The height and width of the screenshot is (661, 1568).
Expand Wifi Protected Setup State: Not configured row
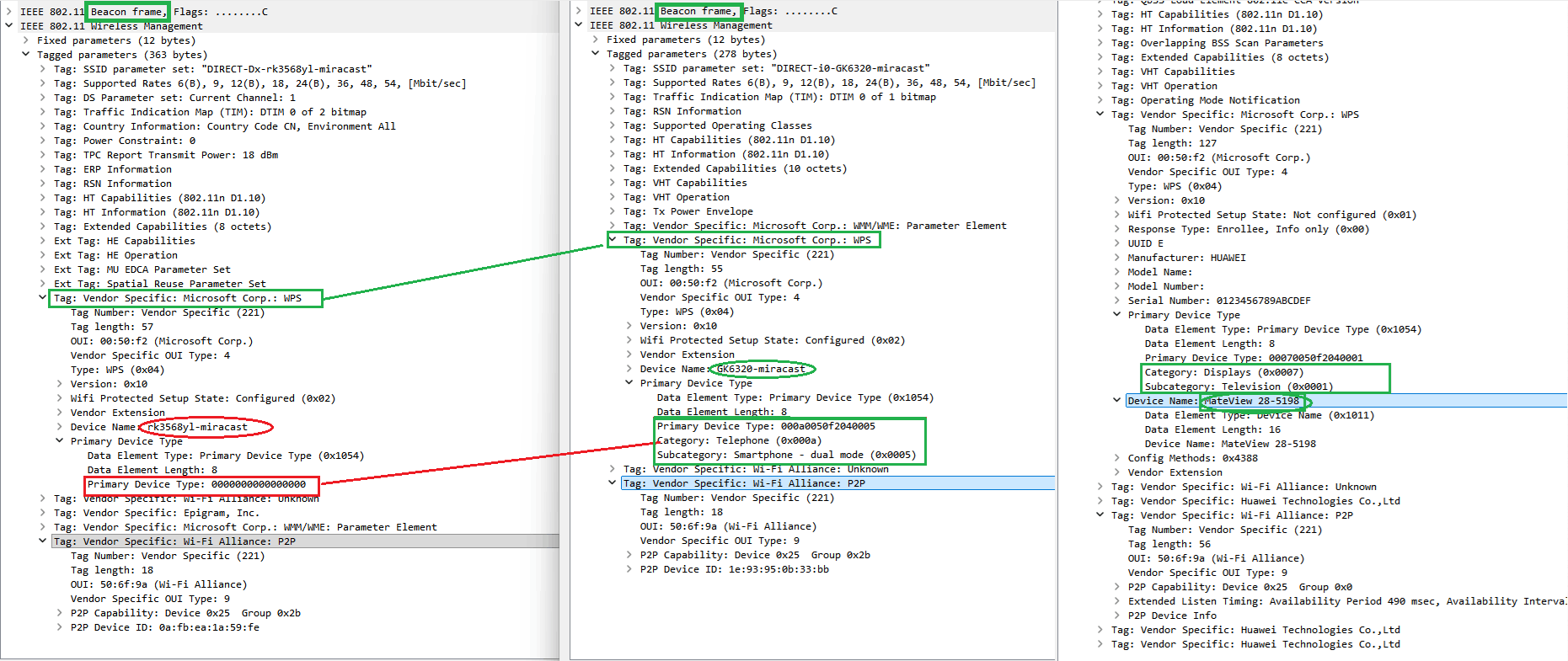point(1117,215)
